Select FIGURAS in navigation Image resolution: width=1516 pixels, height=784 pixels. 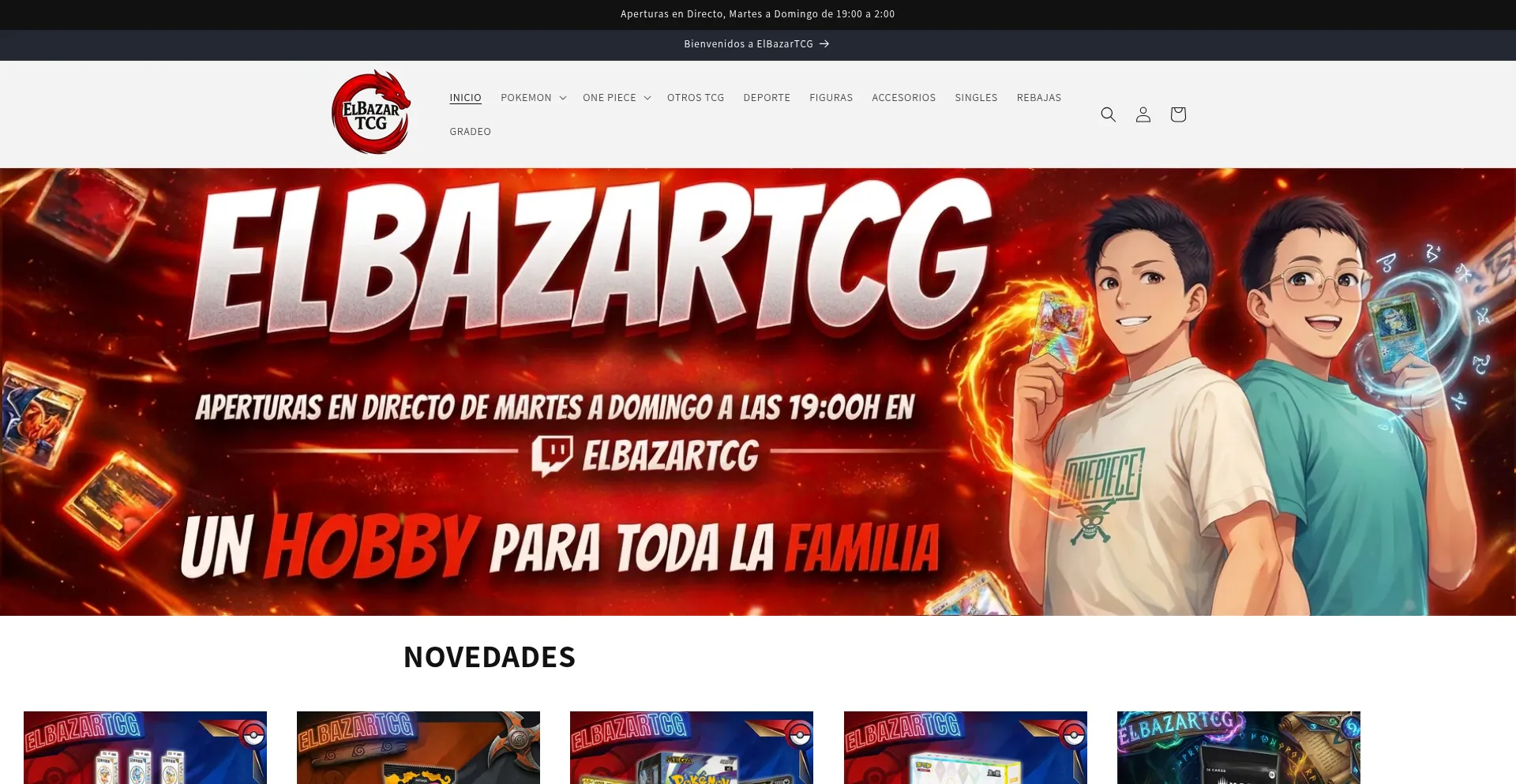(x=831, y=98)
